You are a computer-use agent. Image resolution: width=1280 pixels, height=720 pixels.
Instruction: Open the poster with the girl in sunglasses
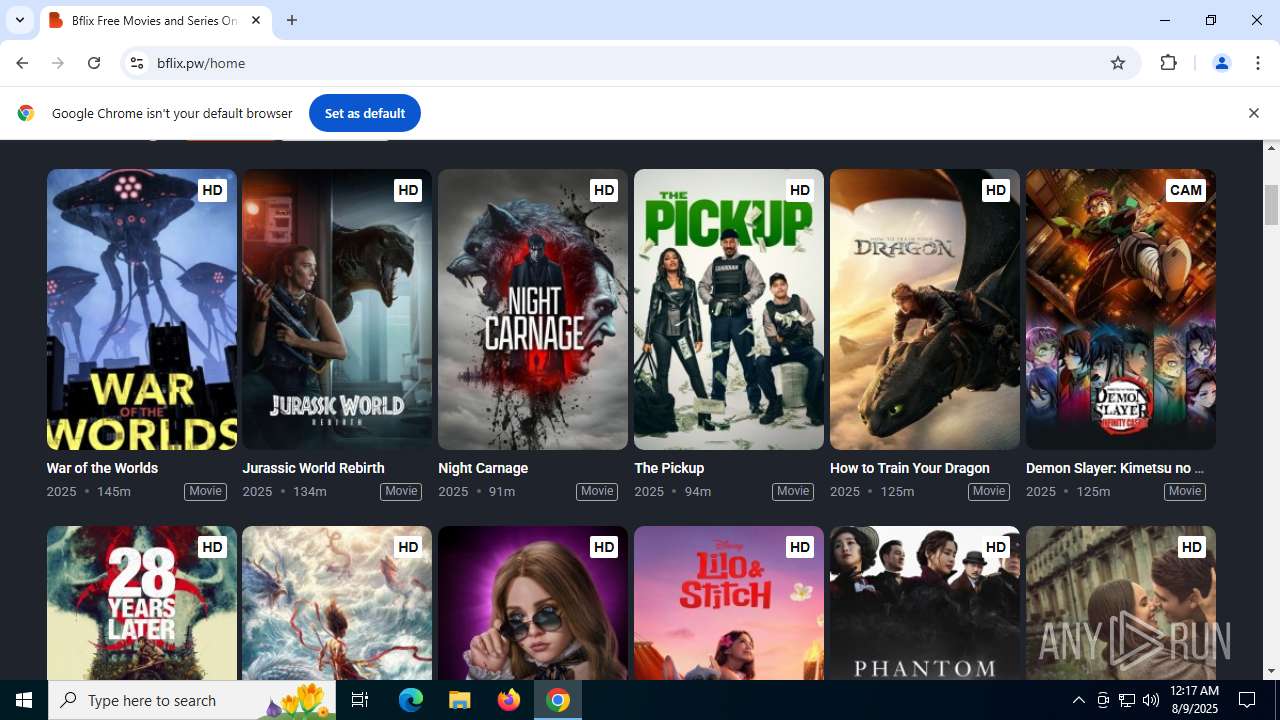(x=533, y=603)
